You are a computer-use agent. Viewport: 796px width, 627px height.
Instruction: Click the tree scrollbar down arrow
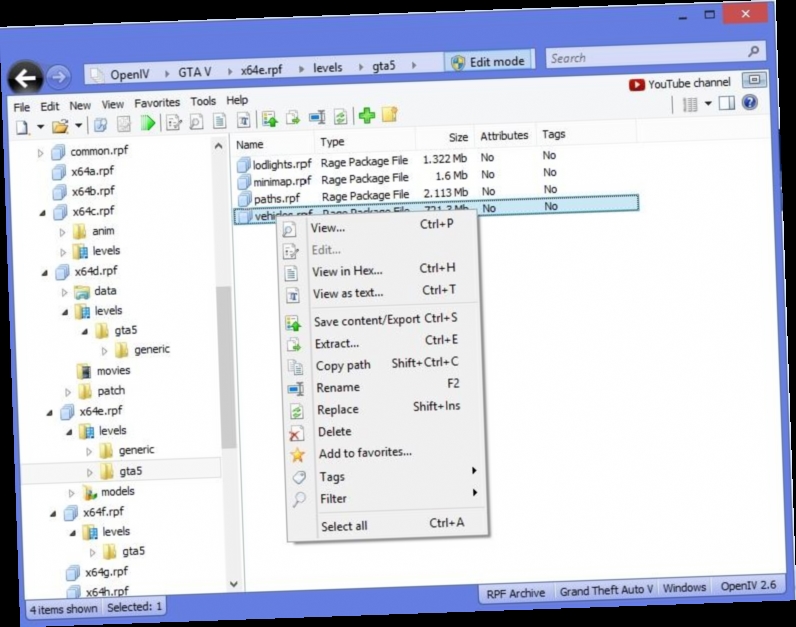[x=234, y=584]
